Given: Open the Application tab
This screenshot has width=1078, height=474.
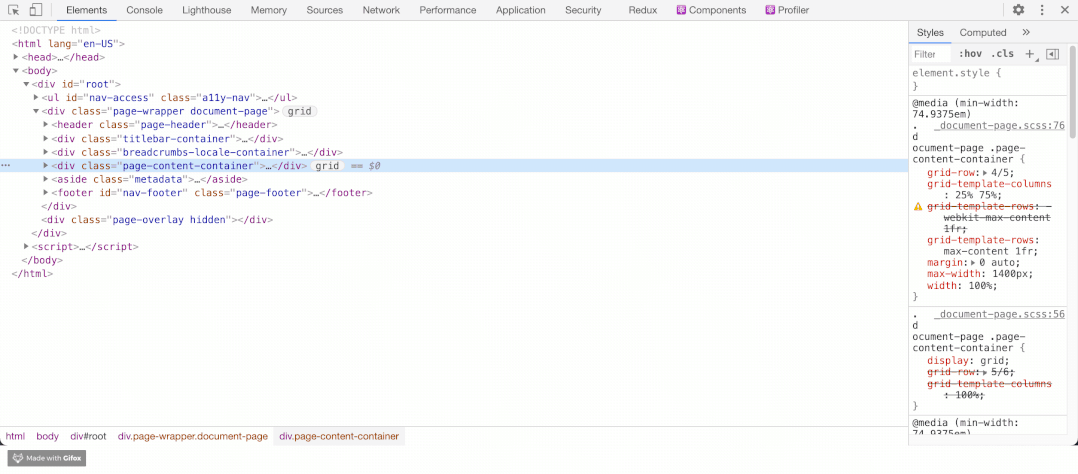Looking at the screenshot, I should (x=520, y=10).
